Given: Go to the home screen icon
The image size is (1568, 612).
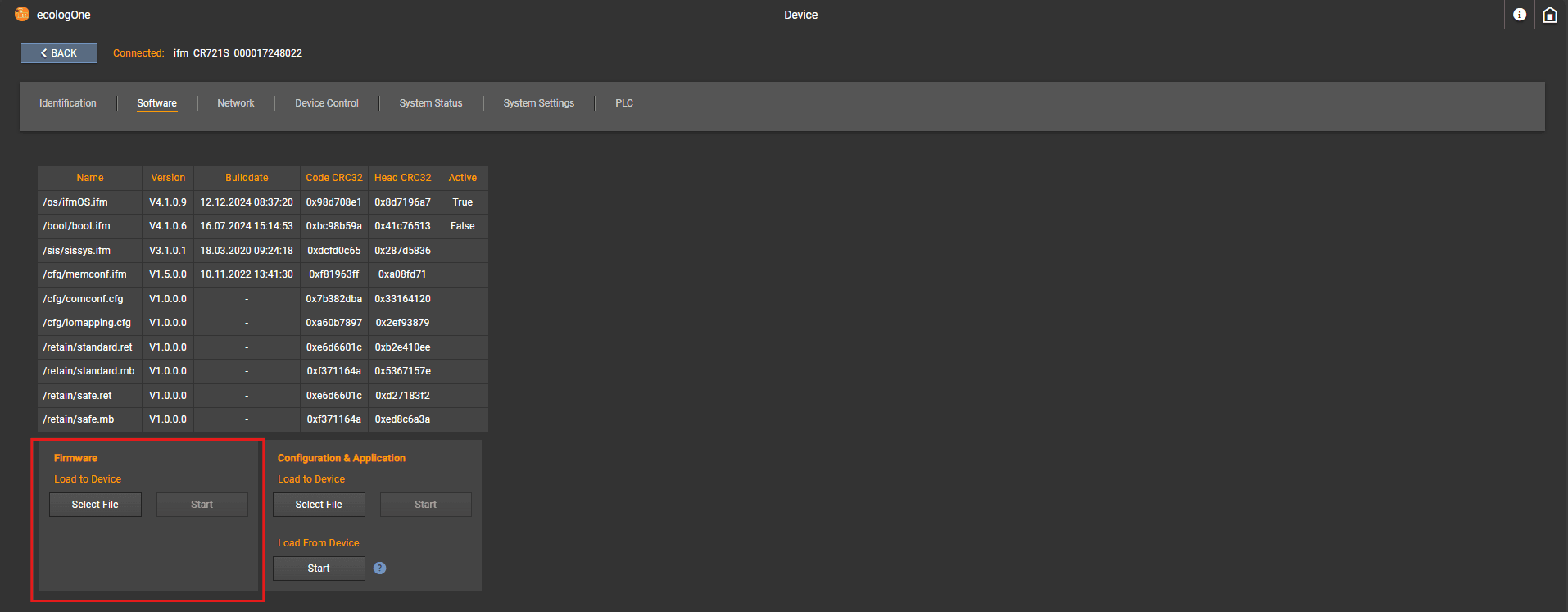Looking at the screenshot, I should (x=1549, y=15).
